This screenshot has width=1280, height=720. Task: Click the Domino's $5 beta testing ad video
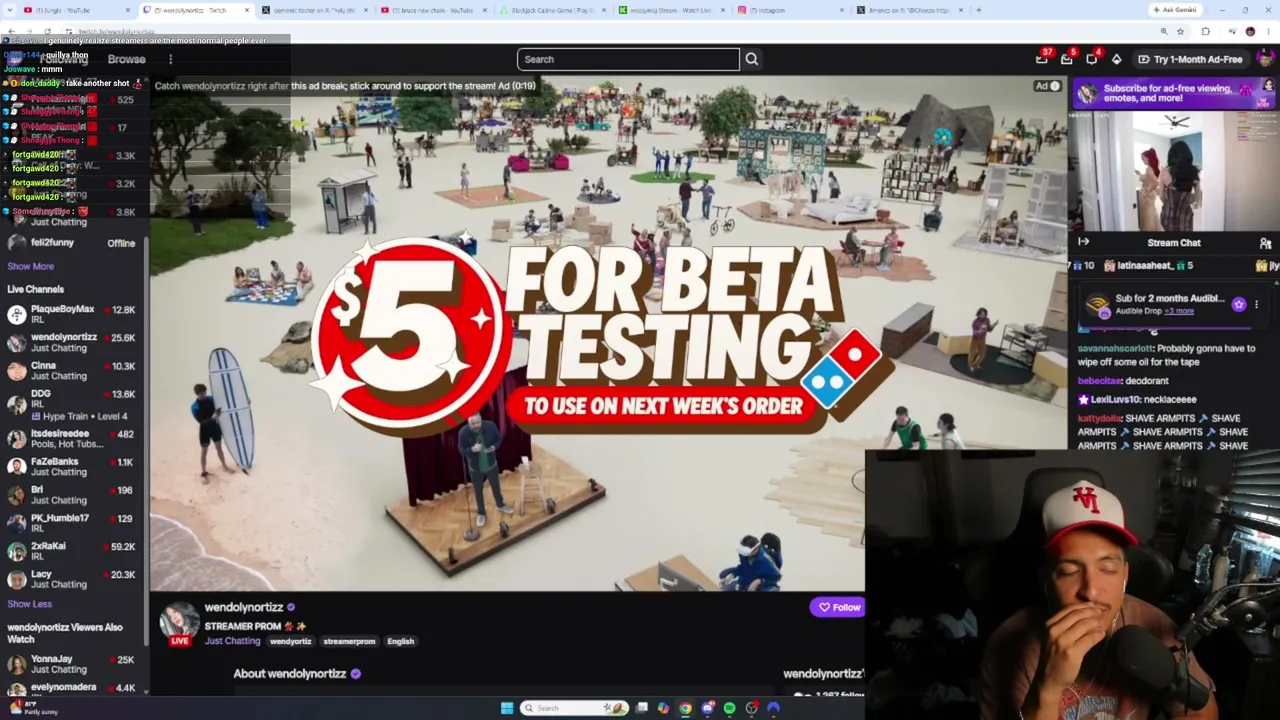coord(609,333)
